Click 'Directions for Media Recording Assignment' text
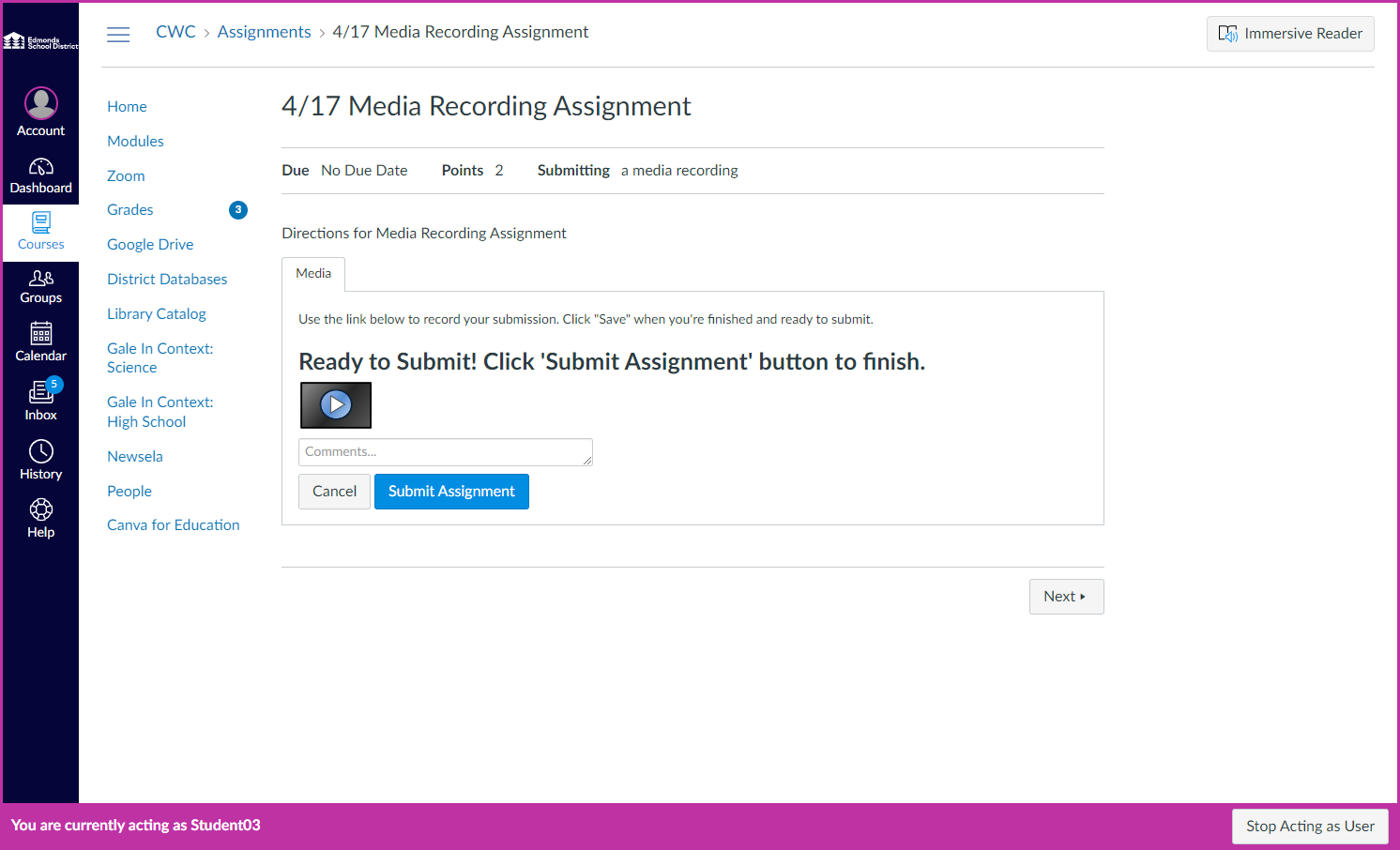The width and height of the screenshot is (1400, 850). pyautogui.click(x=424, y=234)
